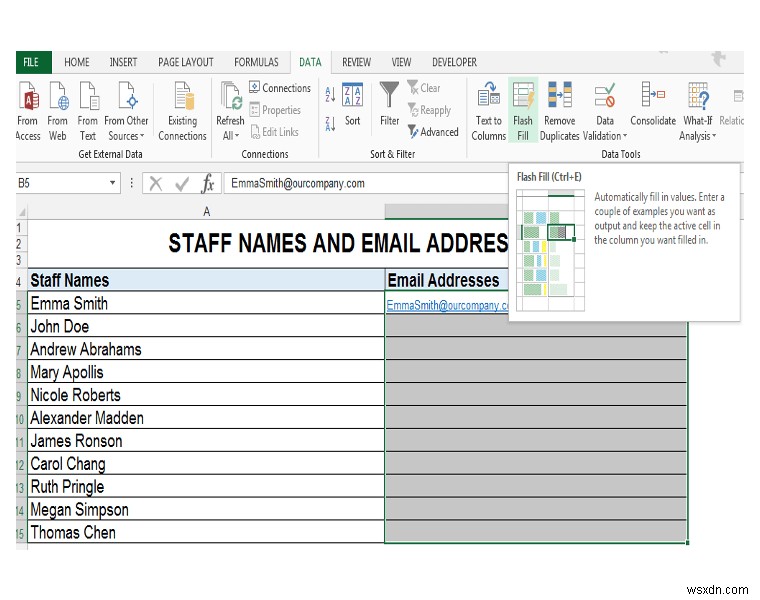760x600 pixels.
Task: Expand the Data Validation dropdown
Action: tap(625, 137)
